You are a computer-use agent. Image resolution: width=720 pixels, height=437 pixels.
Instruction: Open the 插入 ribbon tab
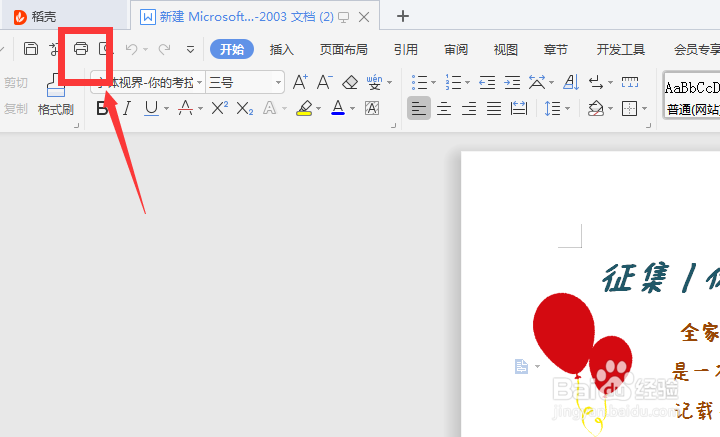coord(281,49)
